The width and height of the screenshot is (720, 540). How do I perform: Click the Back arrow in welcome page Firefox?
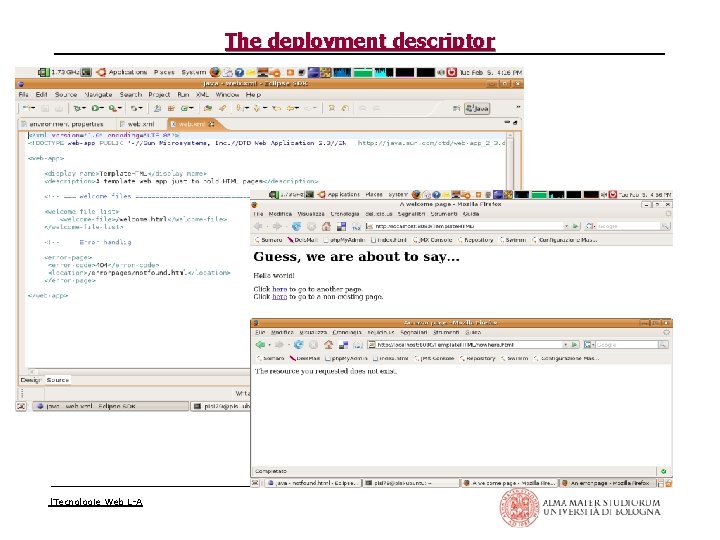[x=258, y=226]
